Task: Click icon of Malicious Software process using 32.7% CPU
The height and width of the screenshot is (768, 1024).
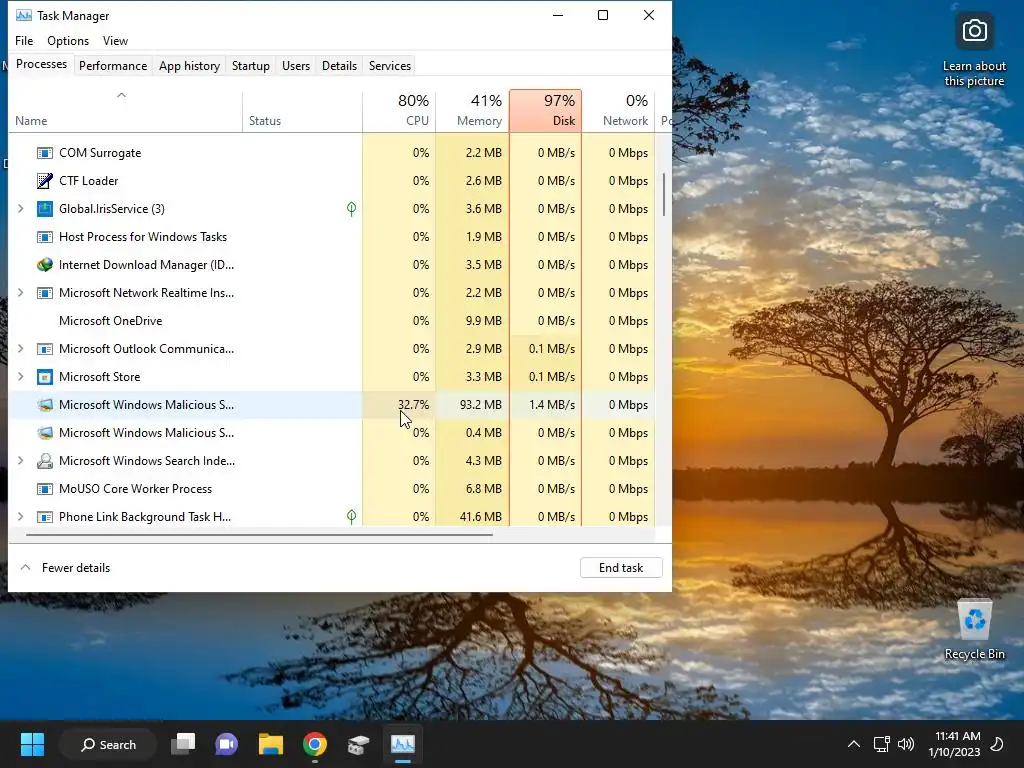Action: click(44, 405)
